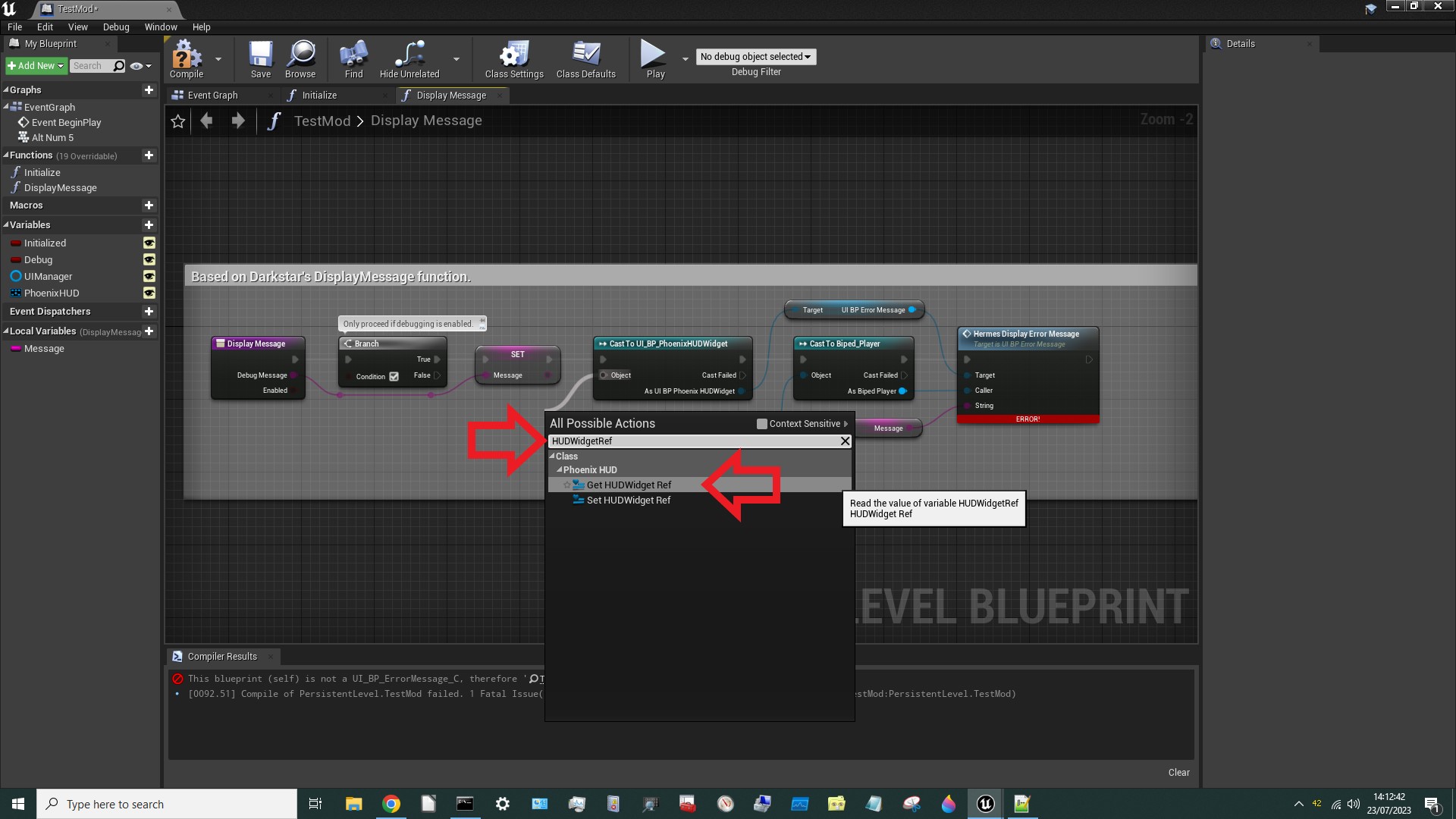Collapse the Graphs section
The height and width of the screenshot is (819, 1456).
(6, 90)
